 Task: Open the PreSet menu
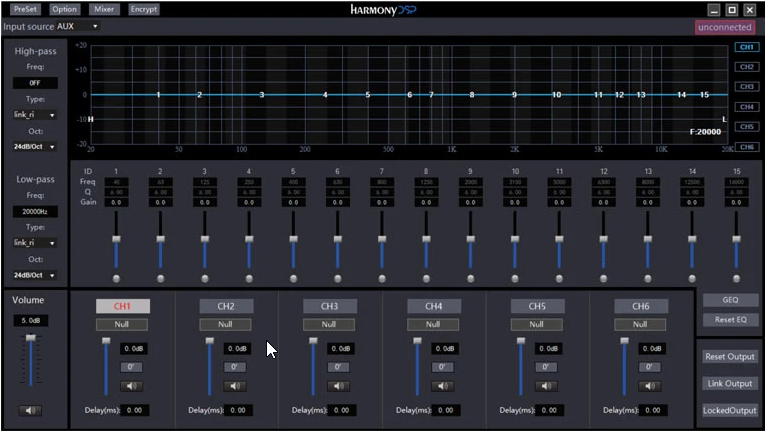coord(25,9)
